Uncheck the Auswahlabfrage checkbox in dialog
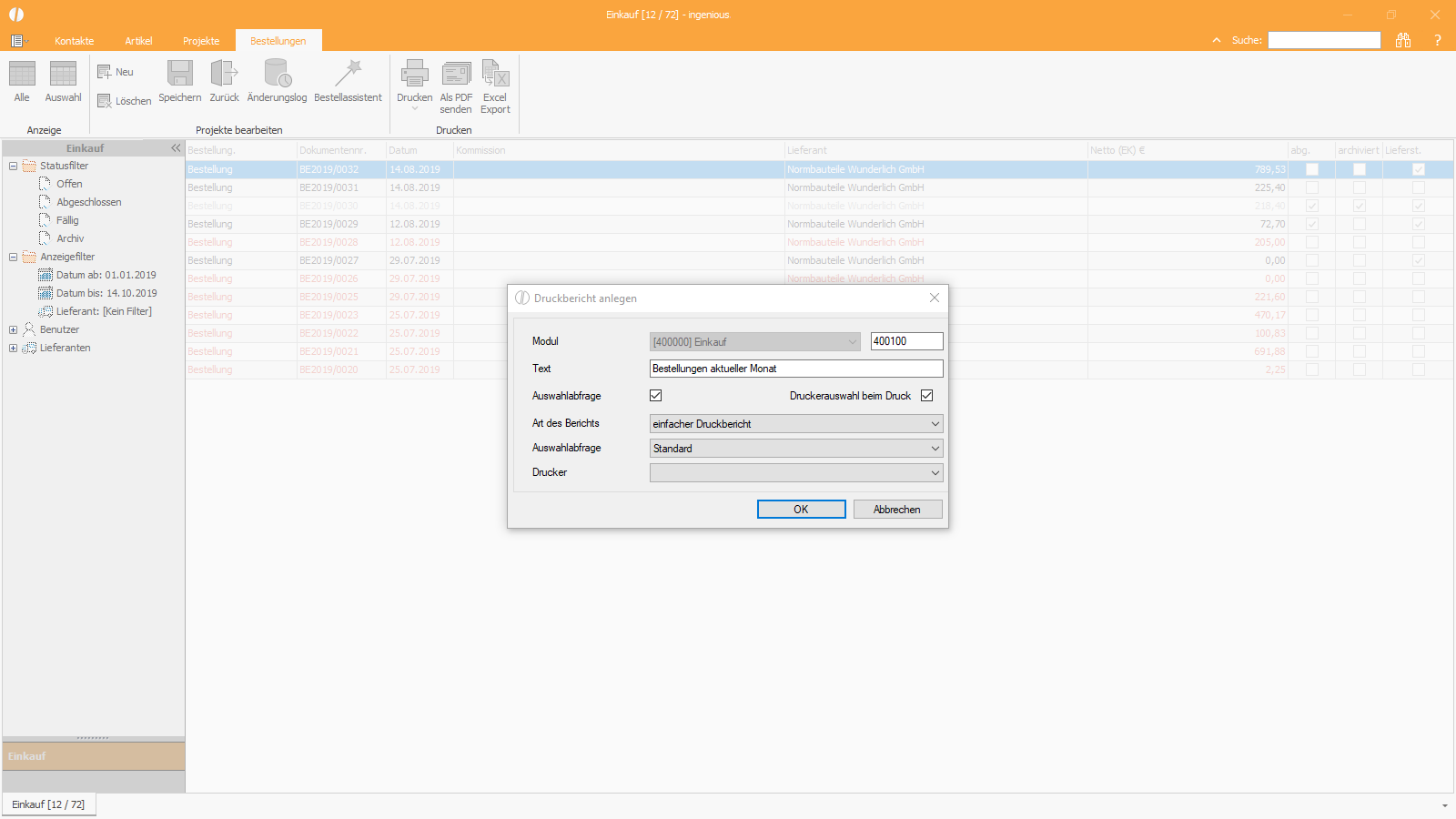This screenshot has height=819, width=1456. [656, 396]
